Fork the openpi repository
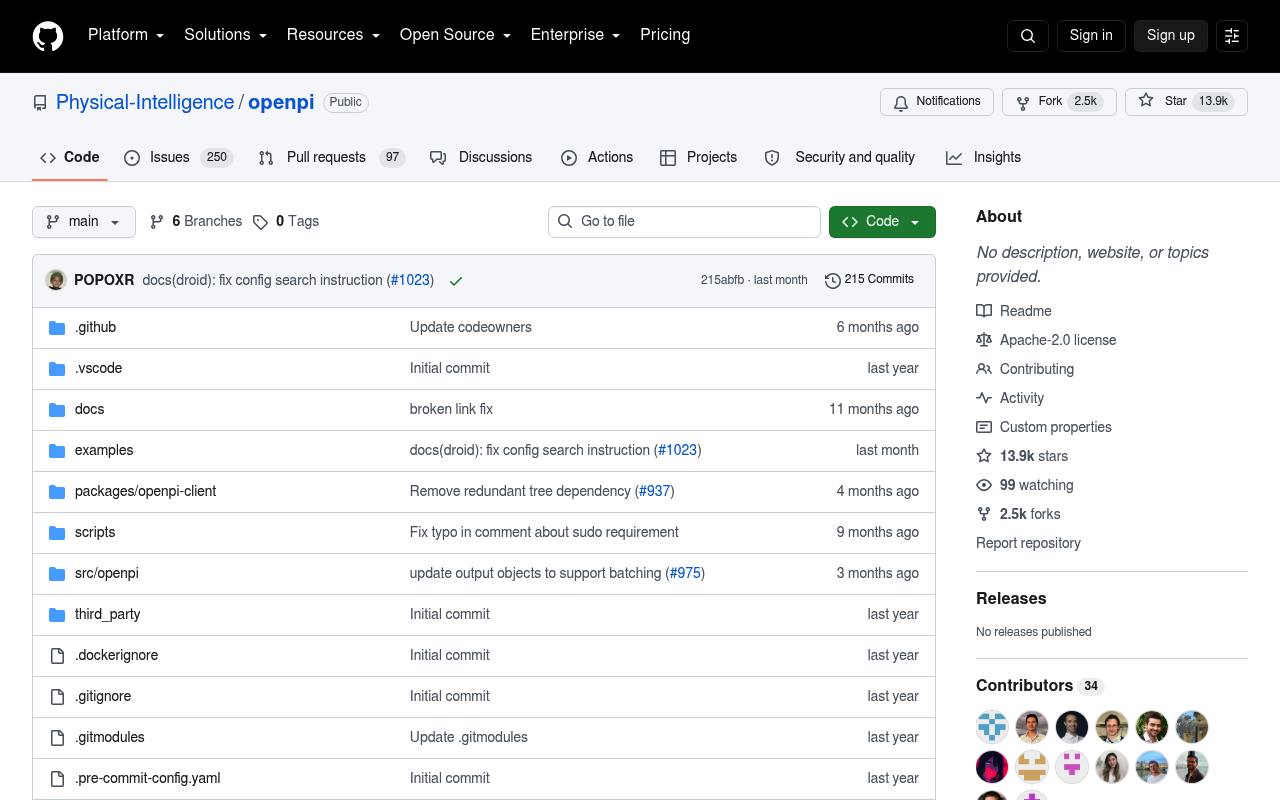The height and width of the screenshot is (800, 1280). pyautogui.click(x=1059, y=102)
